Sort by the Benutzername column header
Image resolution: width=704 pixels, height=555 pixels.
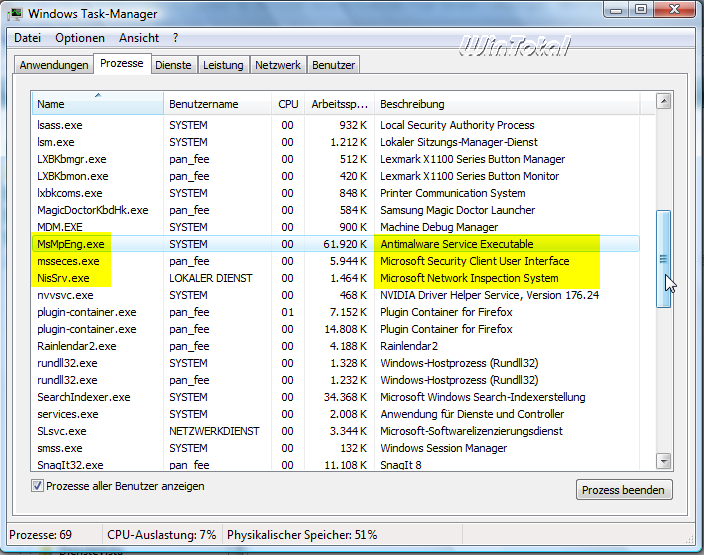(218, 104)
